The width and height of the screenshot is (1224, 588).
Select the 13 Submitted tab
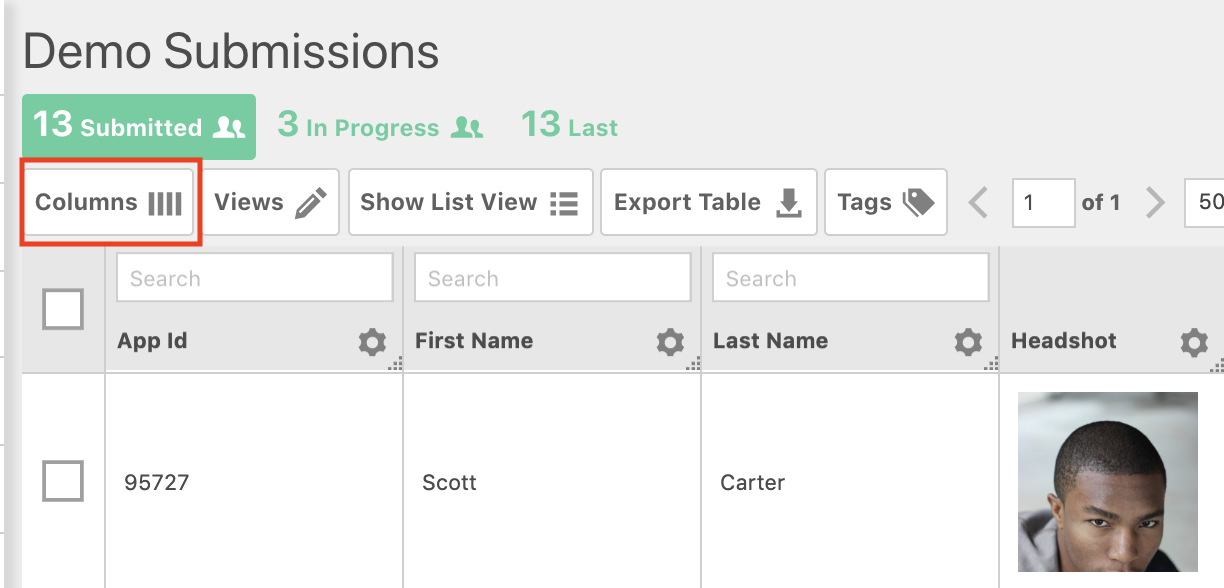pos(139,127)
